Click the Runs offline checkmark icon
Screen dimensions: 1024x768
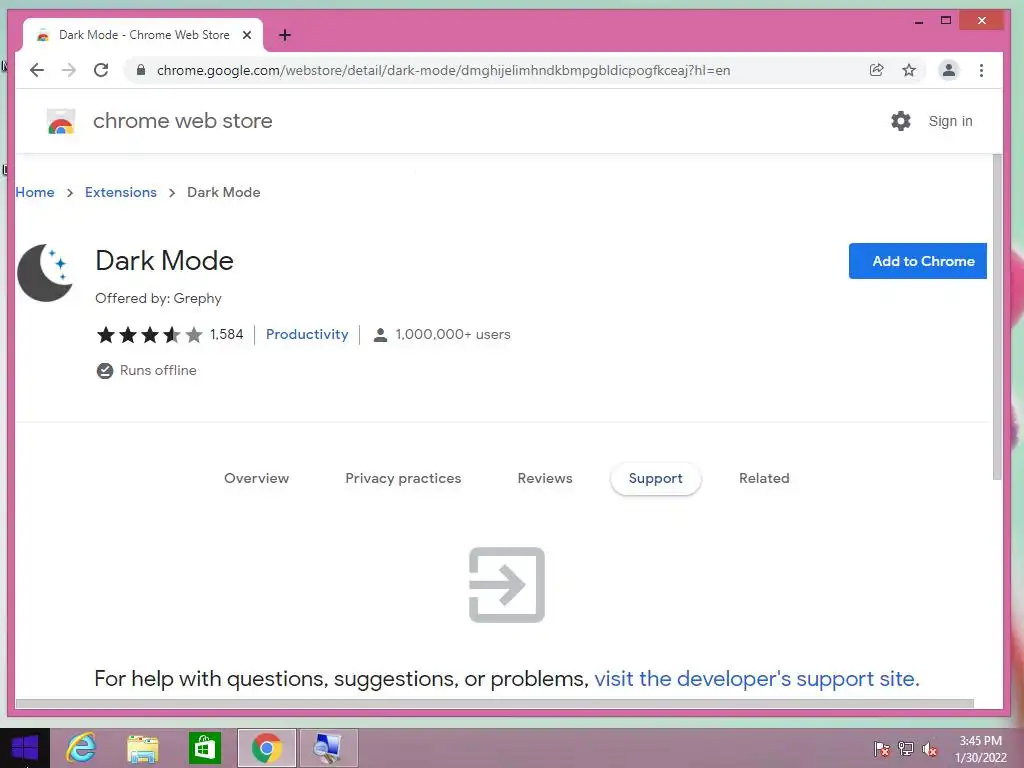click(104, 371)
